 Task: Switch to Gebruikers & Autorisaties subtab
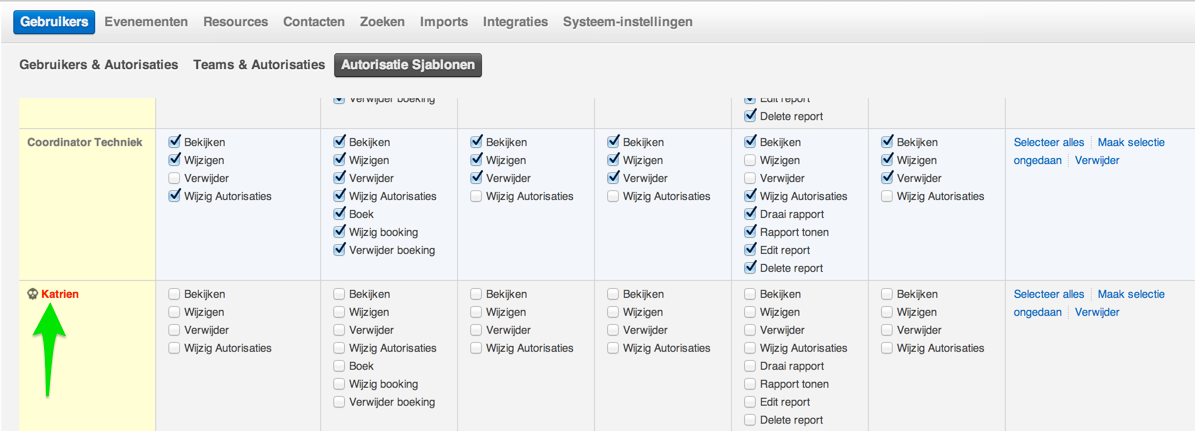click(99, 64)
